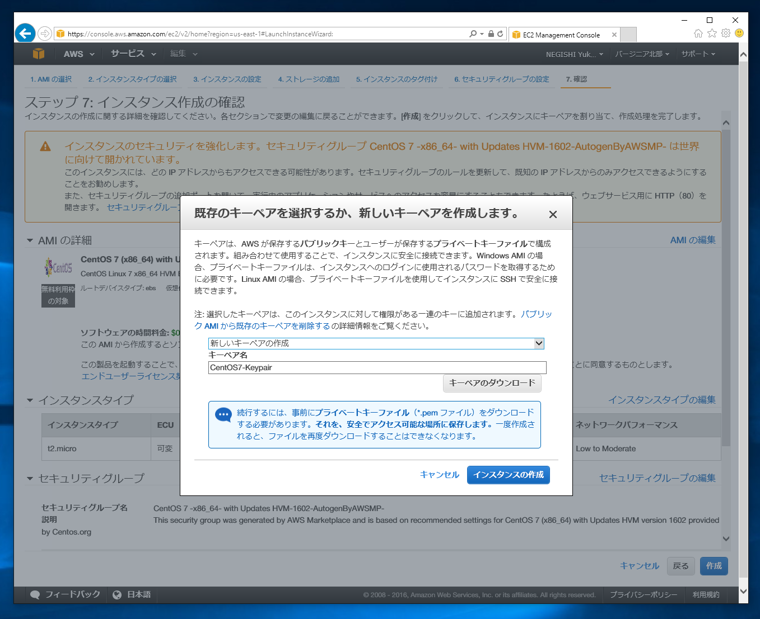Open the 編集 menu dropdown
This screenshot has height=619, width=760.
(x=183, y=54)
